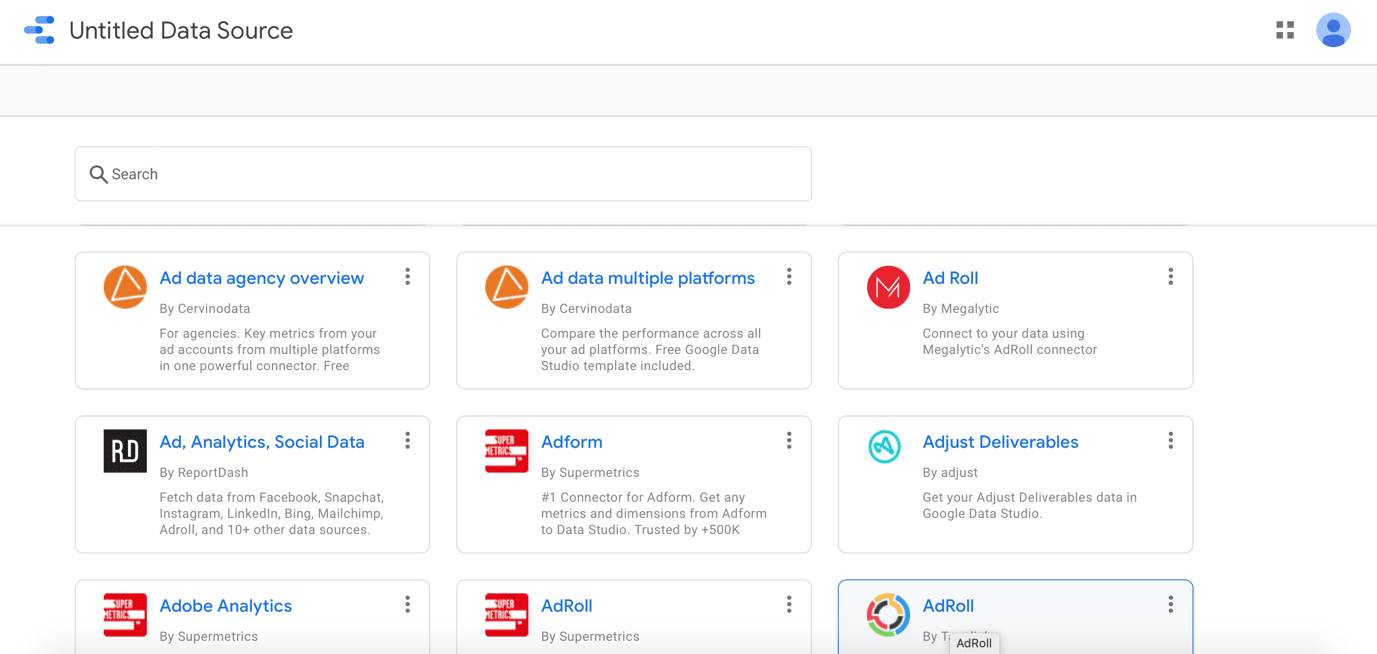Open the Google apps grid
The height and width of the screenshot is (654, 1377).
[1285, 31]
